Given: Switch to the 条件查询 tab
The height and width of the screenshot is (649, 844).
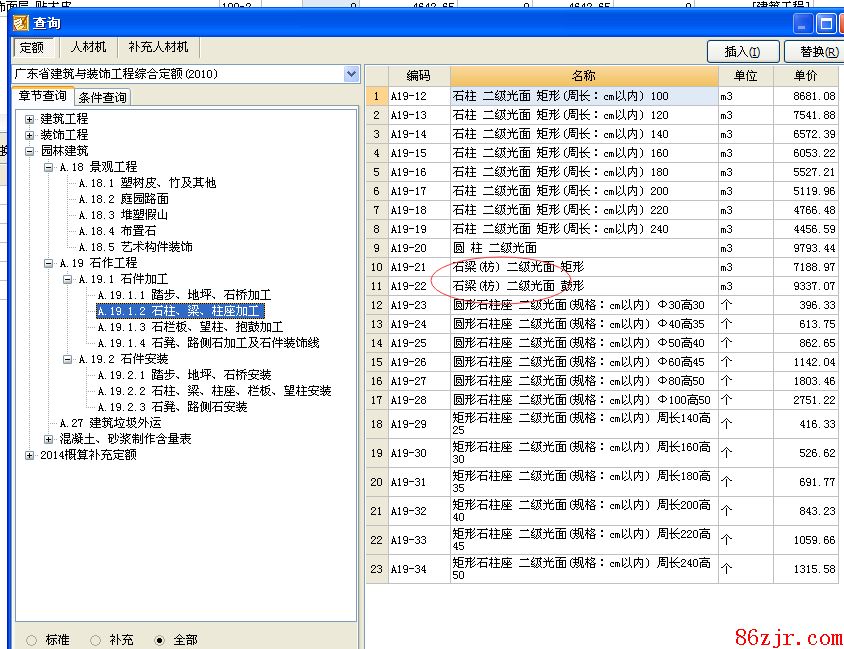Looking at the screenshot, I should (102, 97).
